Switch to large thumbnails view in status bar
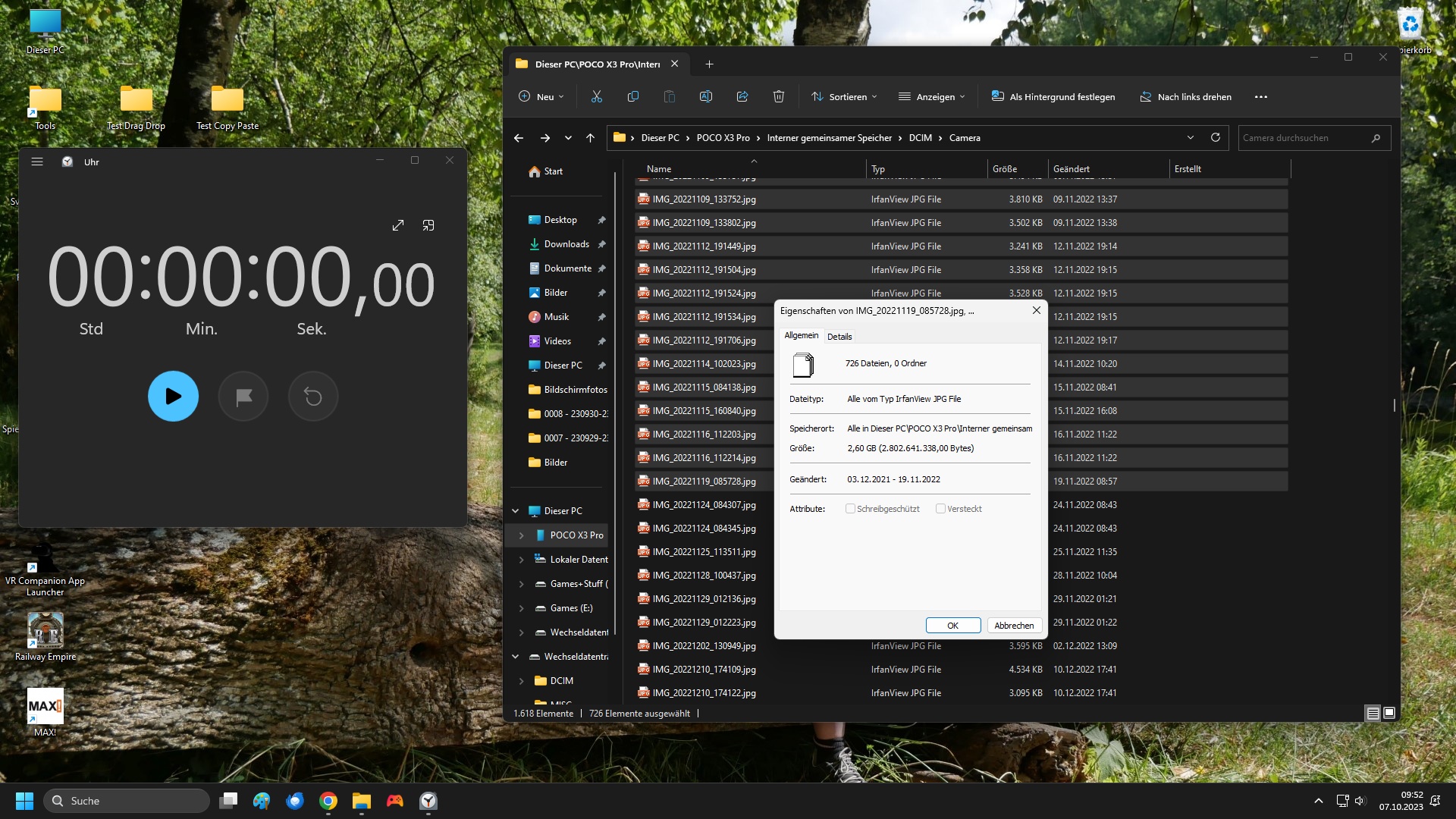Viewport: 1456px width, 819px height. (x=1389, y=713)
